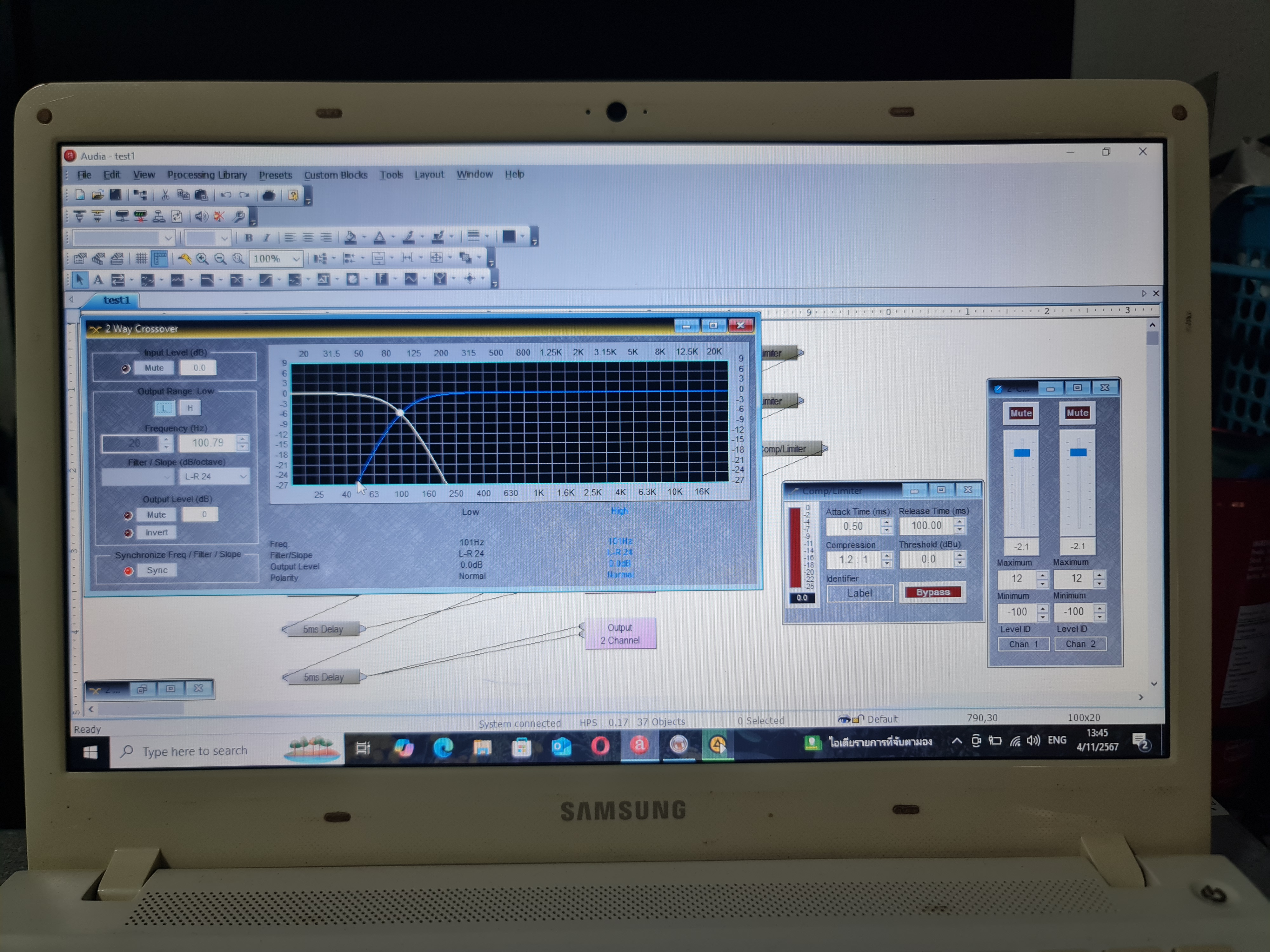Click the Open file folder icon
The height and width of the screenshot is (952, 1270).
(x=97, y=195)
